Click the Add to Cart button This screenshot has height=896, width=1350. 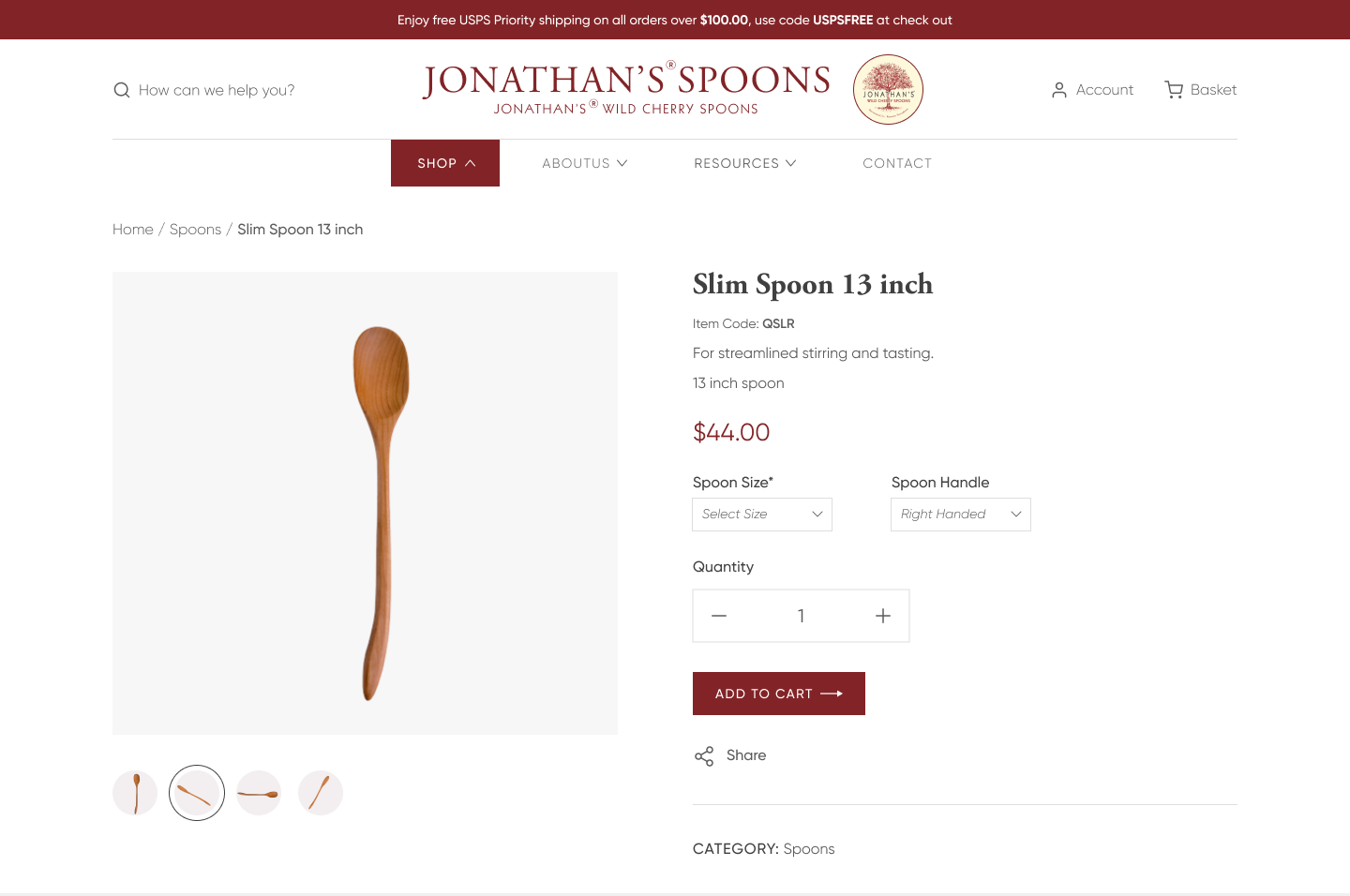click(x=779, y=694)
